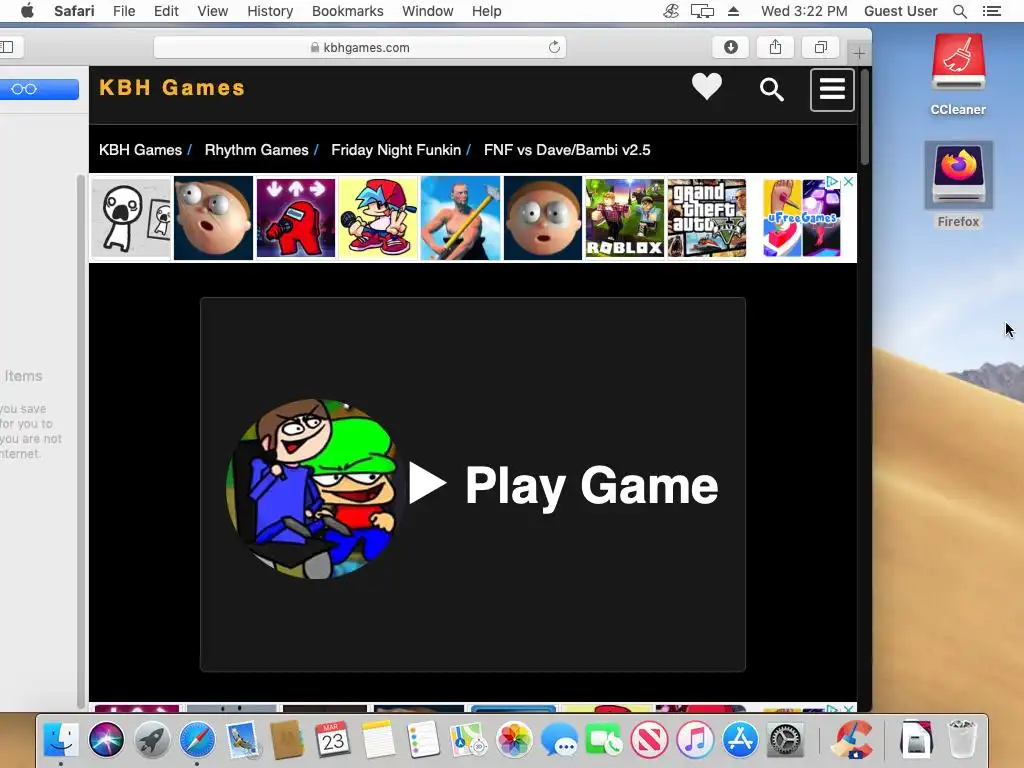Close the ad with the X icon
This screenshot has width=1024, height=768.
tap(848, 182)
